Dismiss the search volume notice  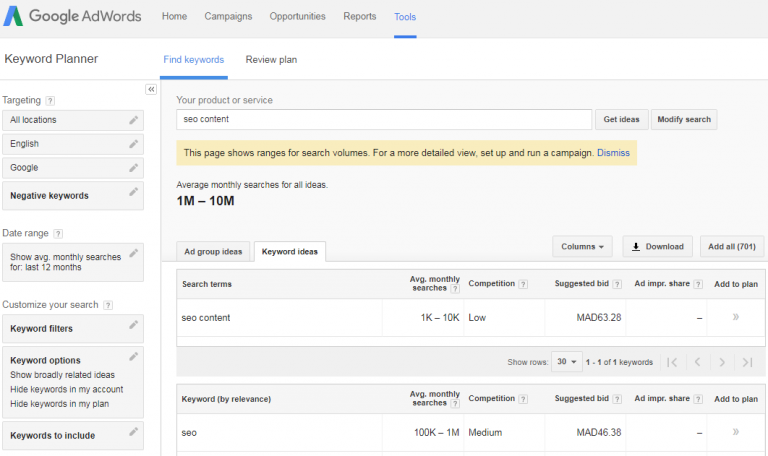coord(614,153)
